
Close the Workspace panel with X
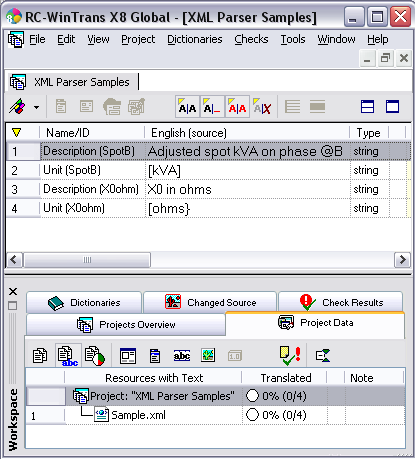[13, 292]
